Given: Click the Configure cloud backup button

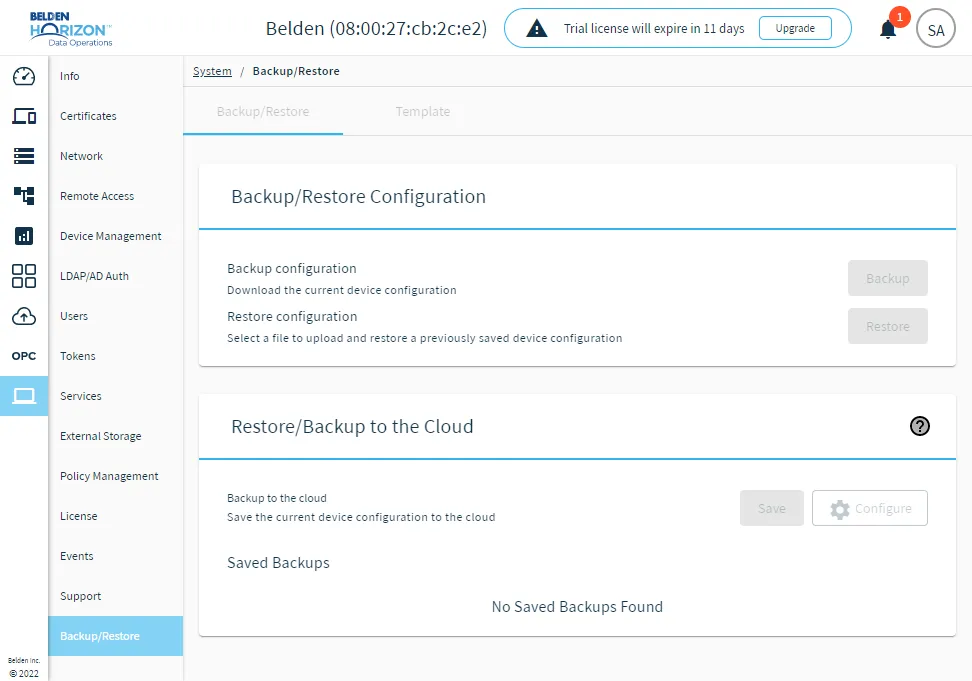Looking at the screenshot, I should [869, 508].
